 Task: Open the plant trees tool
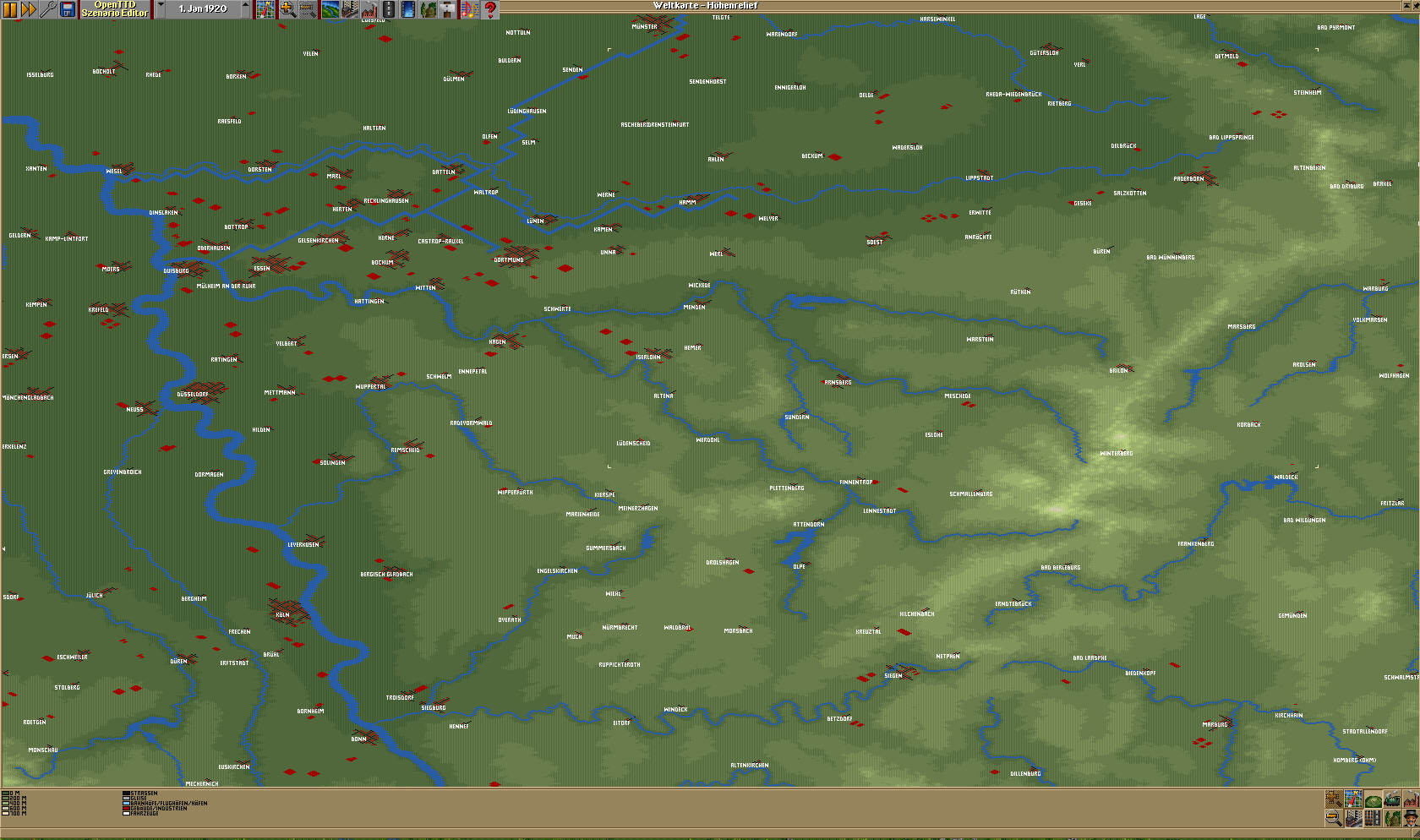click(429, 9)
